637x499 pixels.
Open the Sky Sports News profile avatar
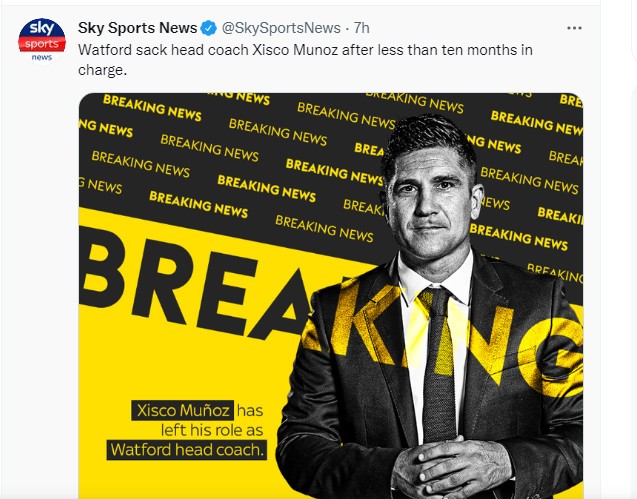tap(42, 40)
